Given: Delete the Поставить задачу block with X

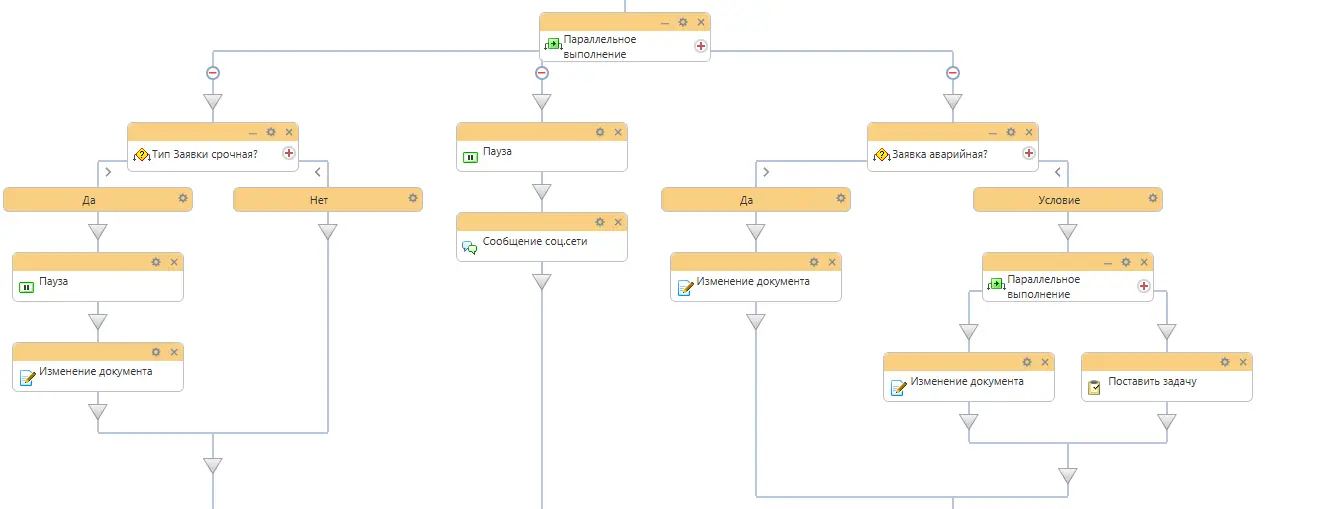Looking at the screenshot, I should coord(1243,362).
